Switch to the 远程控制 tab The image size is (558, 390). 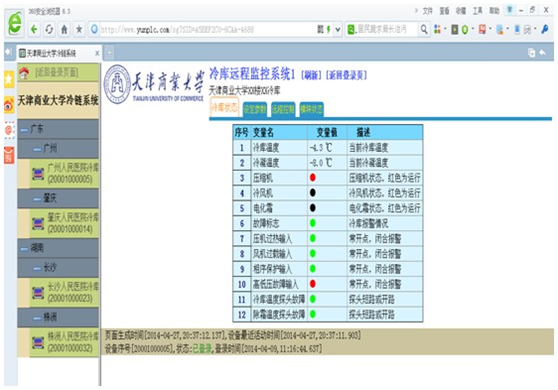pyautogui.click(x=283, y=109)
